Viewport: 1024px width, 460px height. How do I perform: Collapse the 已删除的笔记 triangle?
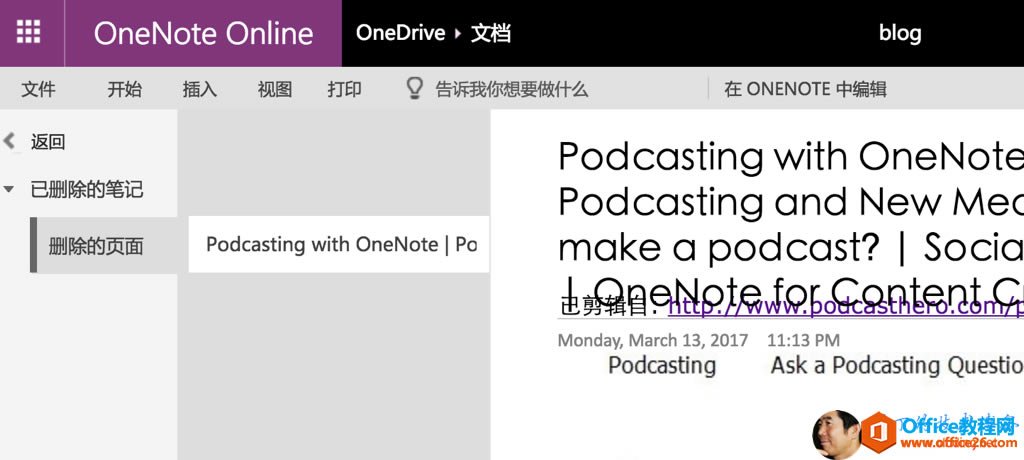coord(8,190)
